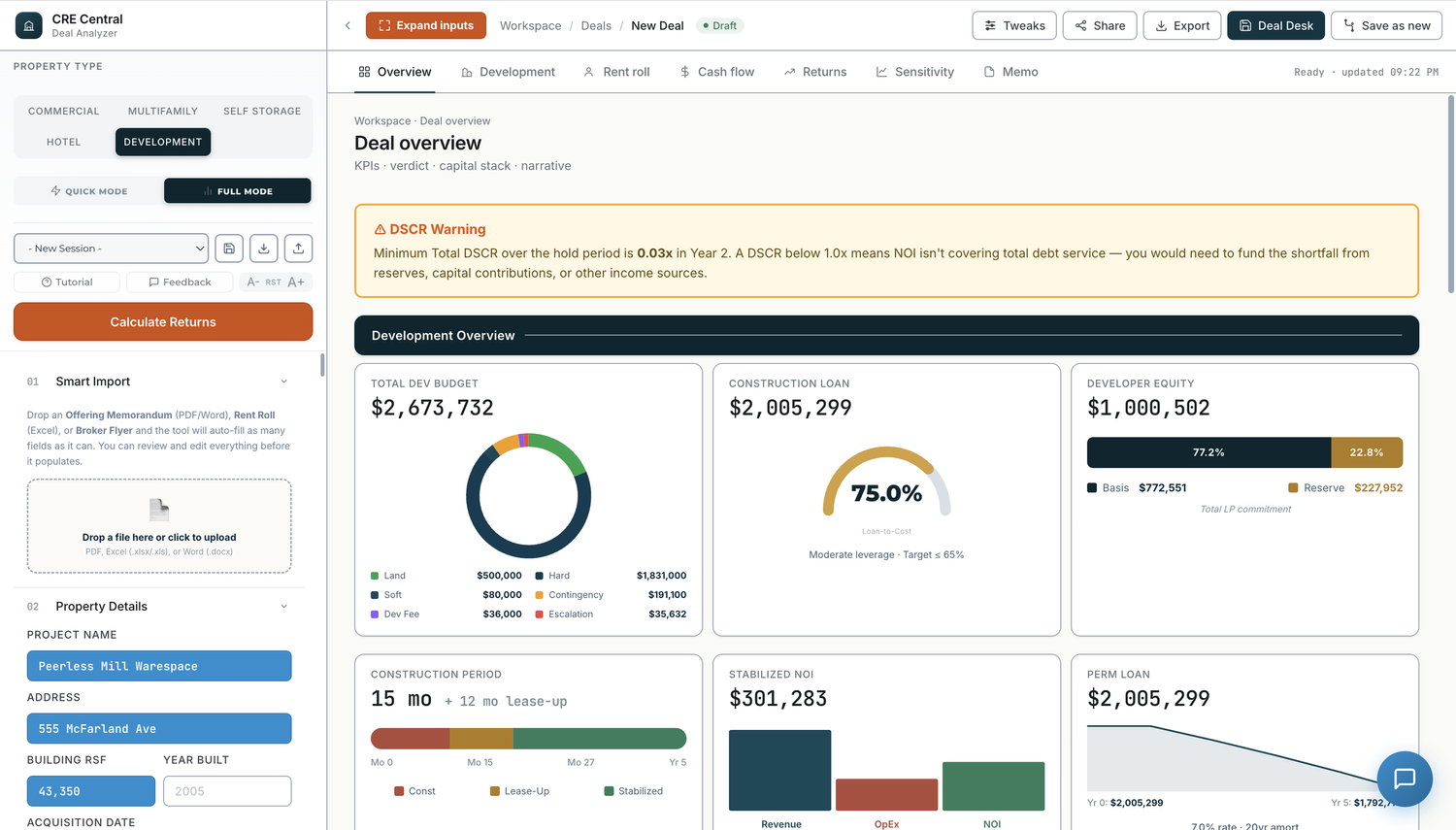Select Hotel property type
Screen dimensions: 1456x830
tap(64, 142)
